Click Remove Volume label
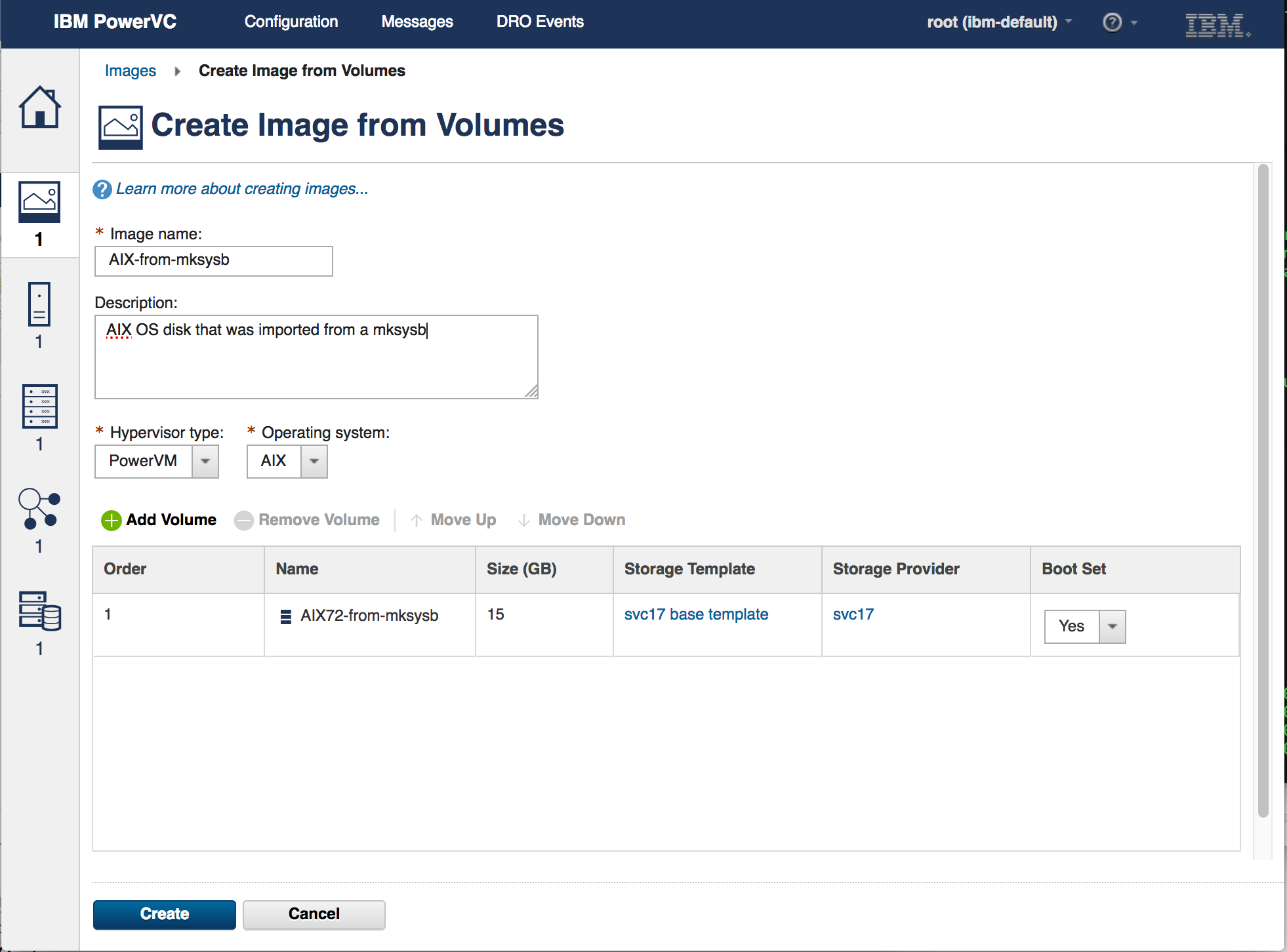Viewport: 1287px width, 952px height. point(319,520)
